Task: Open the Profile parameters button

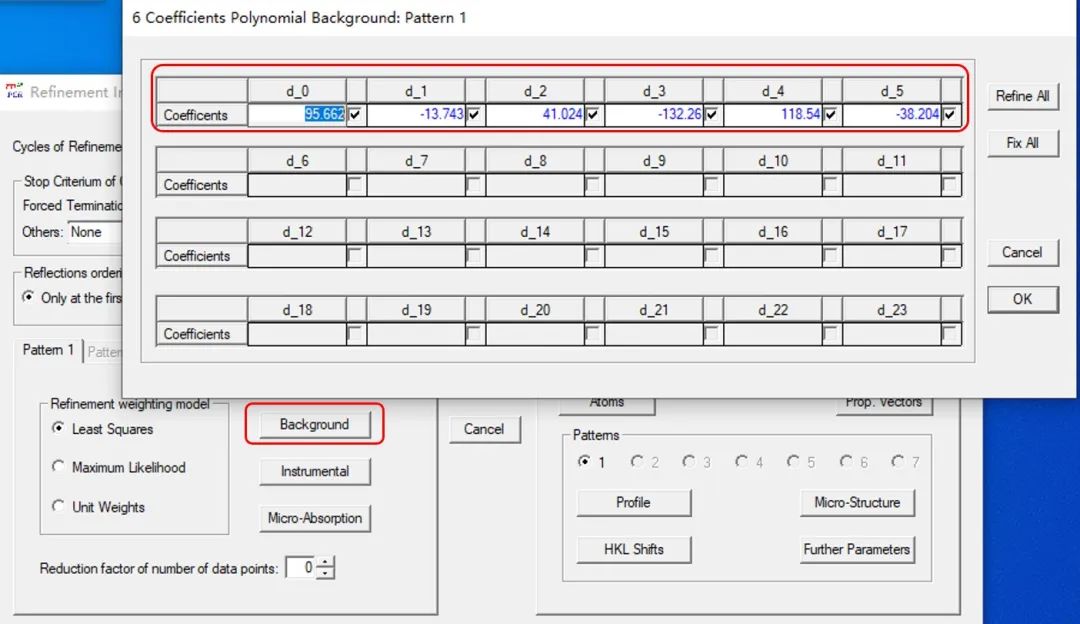Action: point(633,503)
